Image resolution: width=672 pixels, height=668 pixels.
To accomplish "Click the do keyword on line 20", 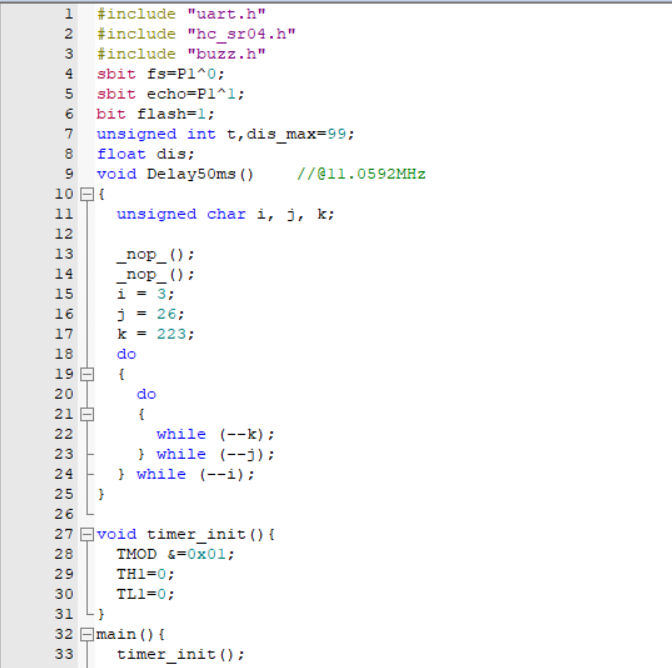I will click(x=147, y=394).
